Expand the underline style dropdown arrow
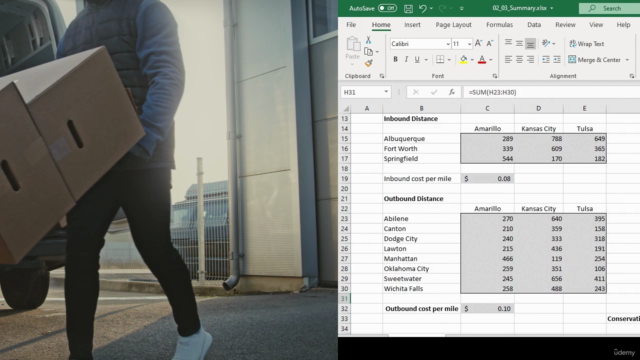Image resolution: width=640 pixels, height=360 pixels. pos(426,60)
